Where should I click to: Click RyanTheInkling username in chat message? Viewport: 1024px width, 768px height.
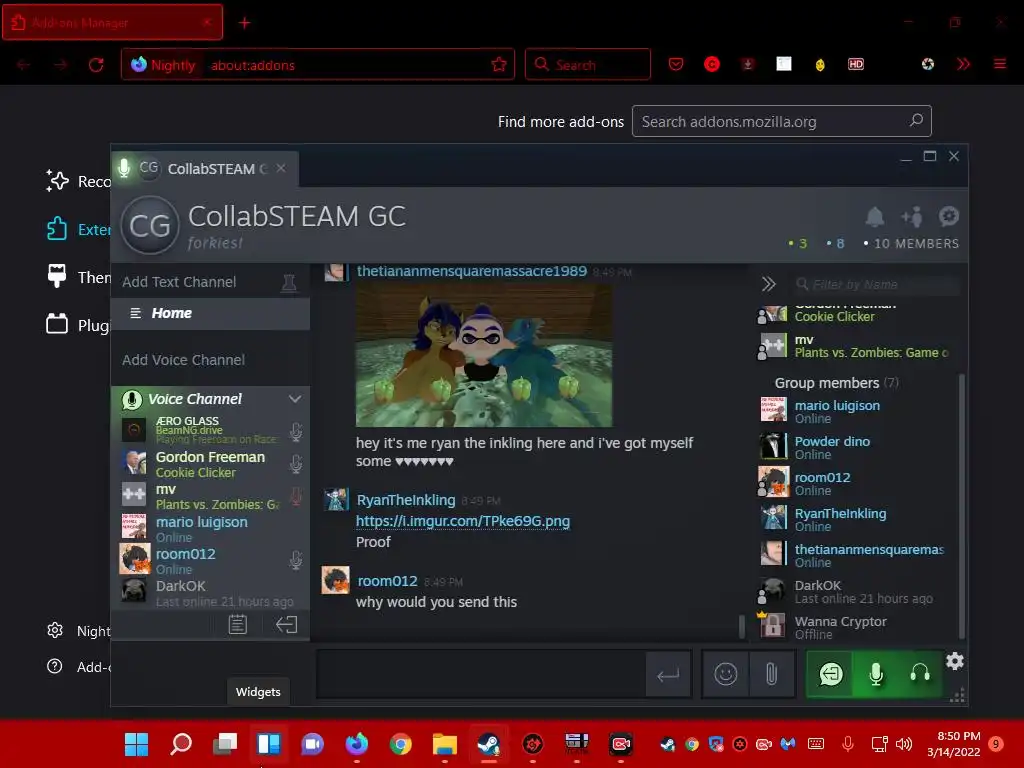pyautogui.click(x=406, y=500)
